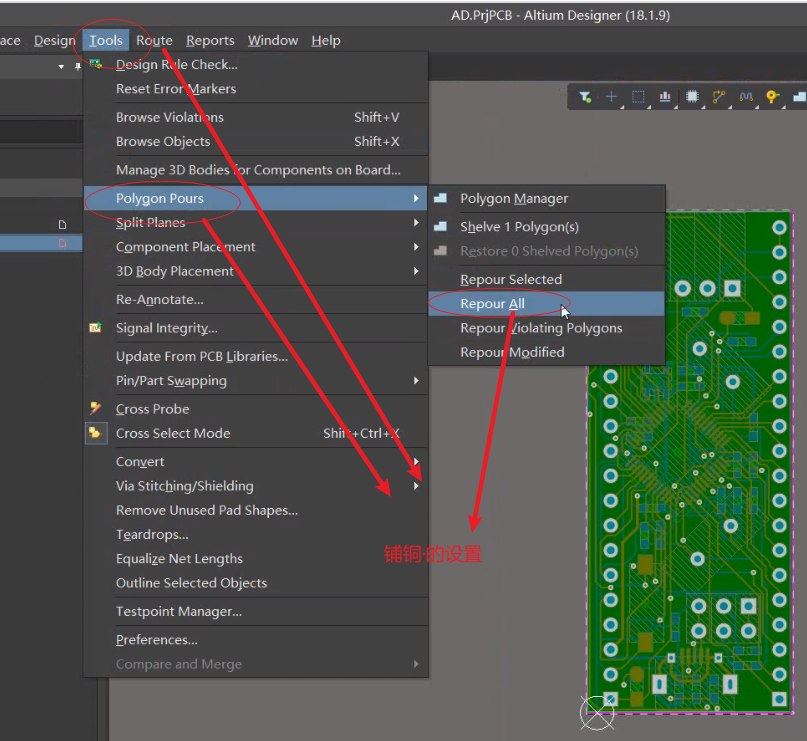Screen dimensions: 807x741
Task: Open Testpoint Manager
Action: click(256, 611)
